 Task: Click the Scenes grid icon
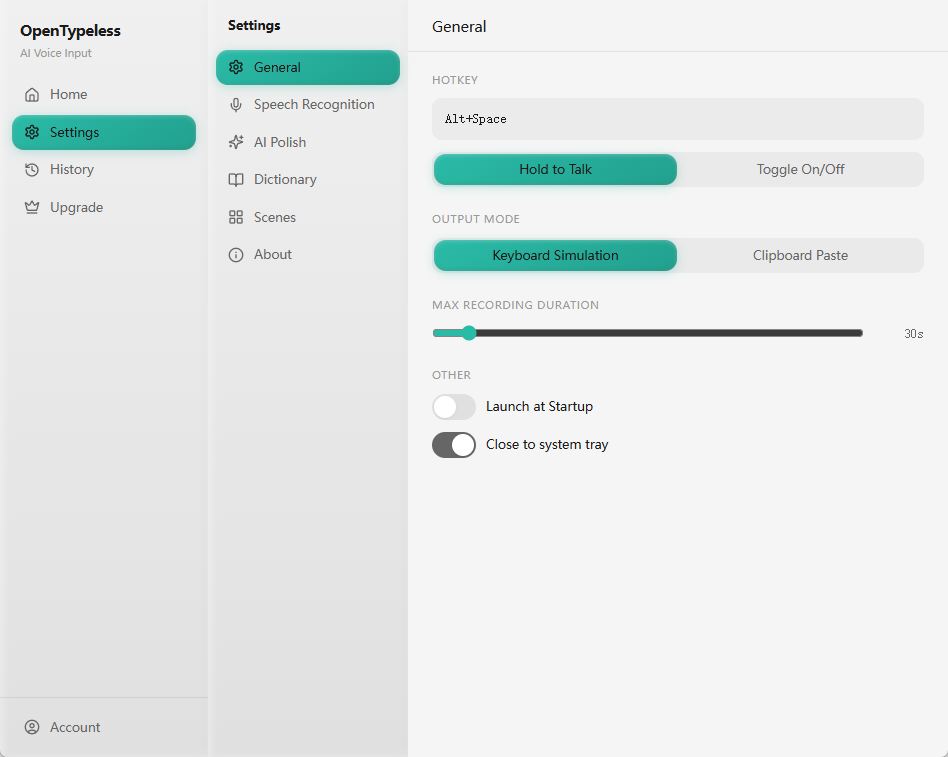(236, 217)
